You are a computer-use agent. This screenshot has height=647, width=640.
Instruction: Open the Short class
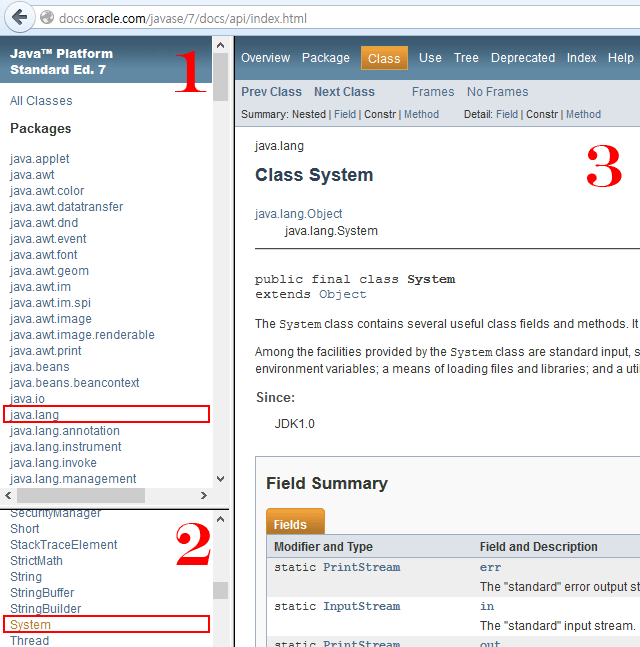(25, 529)
